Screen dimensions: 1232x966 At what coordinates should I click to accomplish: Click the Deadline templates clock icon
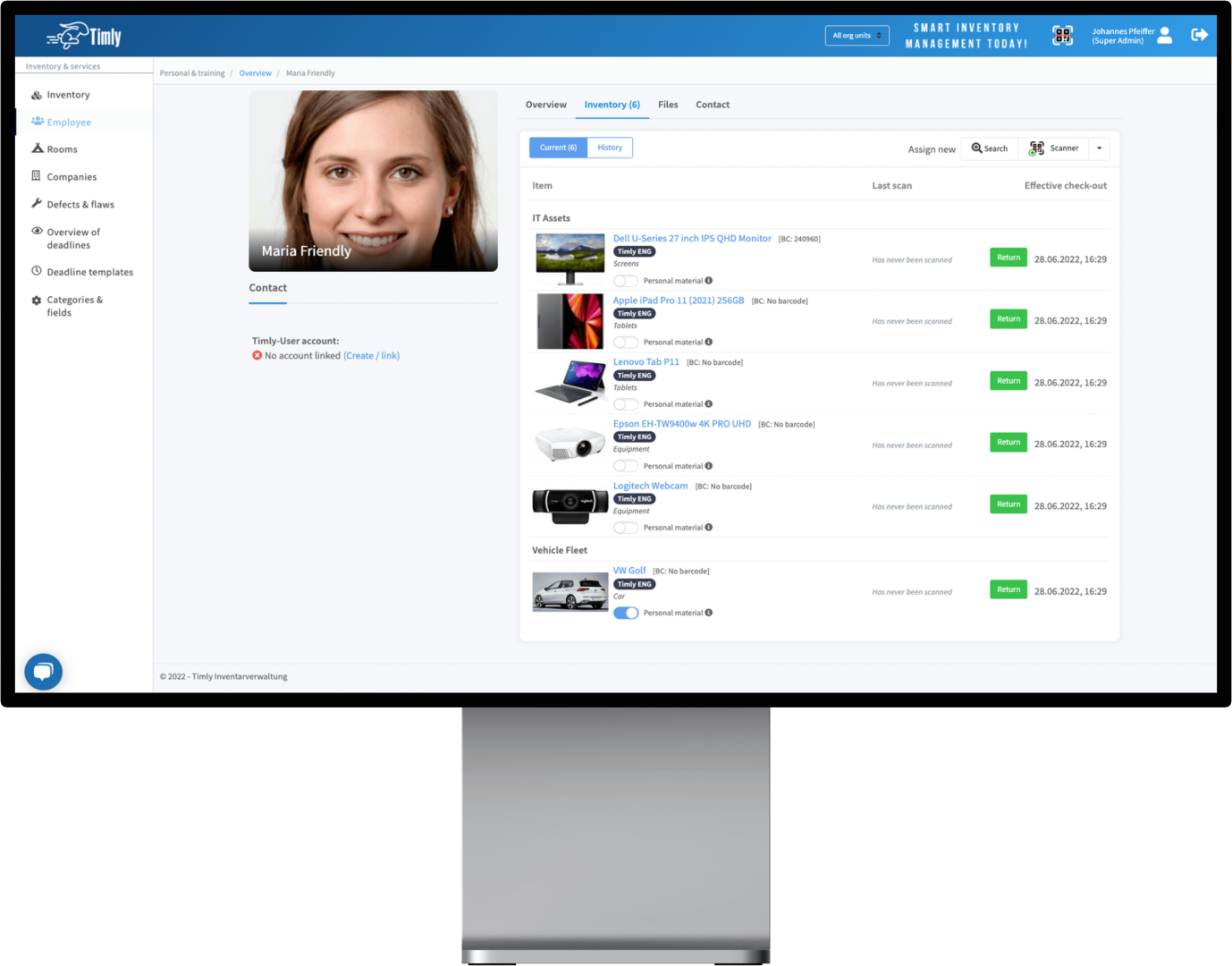pos(37,271)
